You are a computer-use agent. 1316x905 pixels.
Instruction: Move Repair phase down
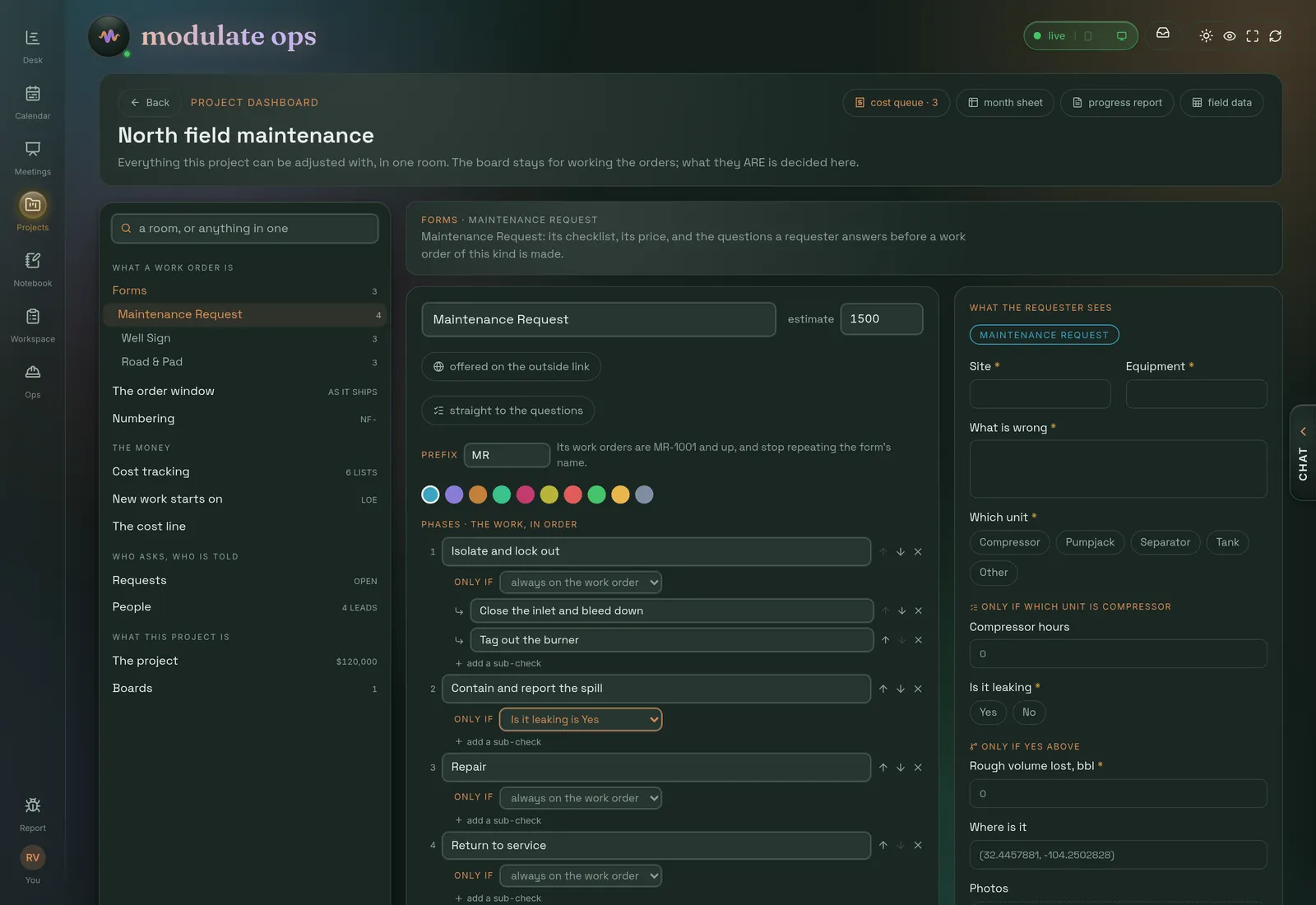[x=901, y=767]
